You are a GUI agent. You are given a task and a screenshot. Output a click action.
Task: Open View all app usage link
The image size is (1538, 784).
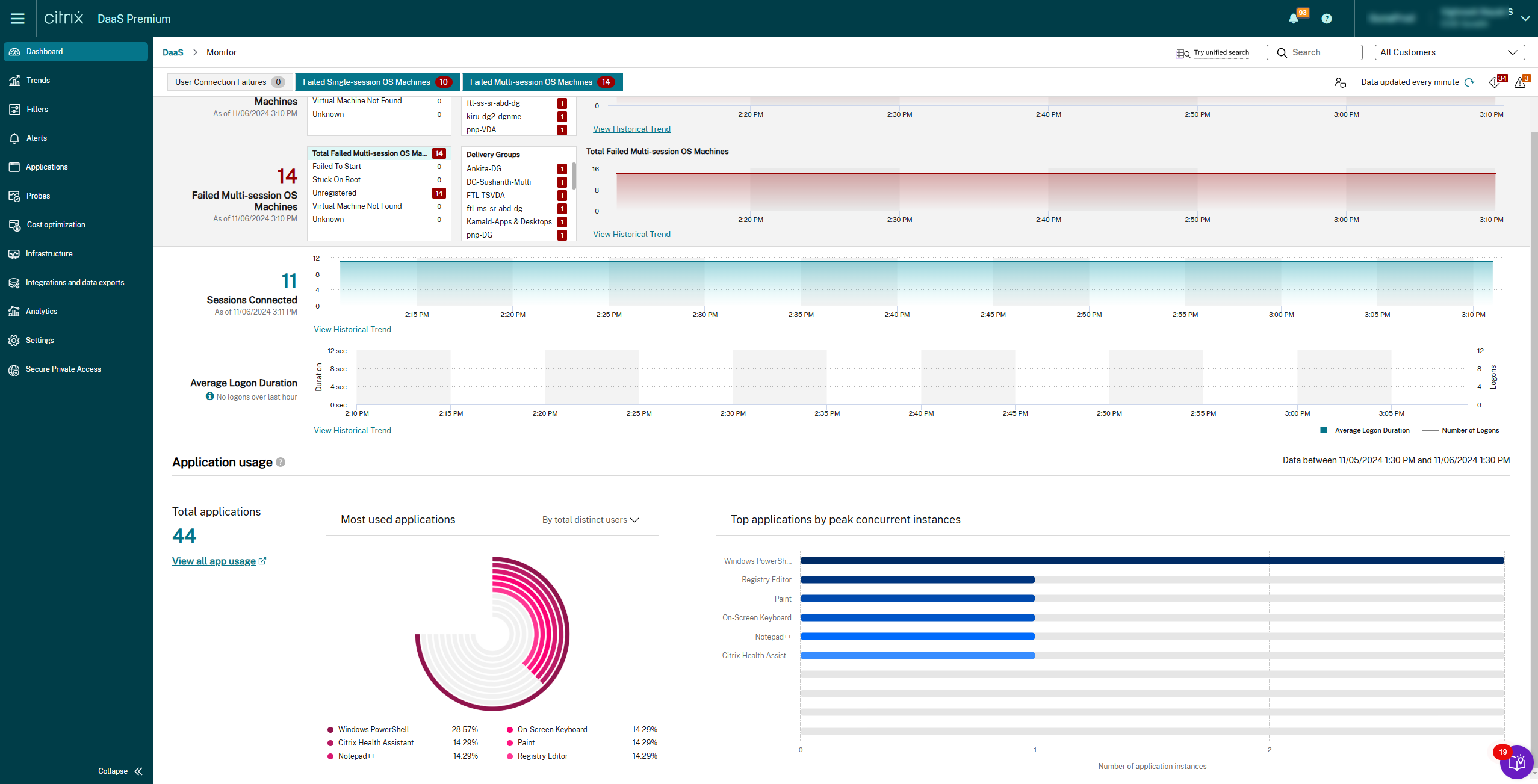tap(214, 561)
